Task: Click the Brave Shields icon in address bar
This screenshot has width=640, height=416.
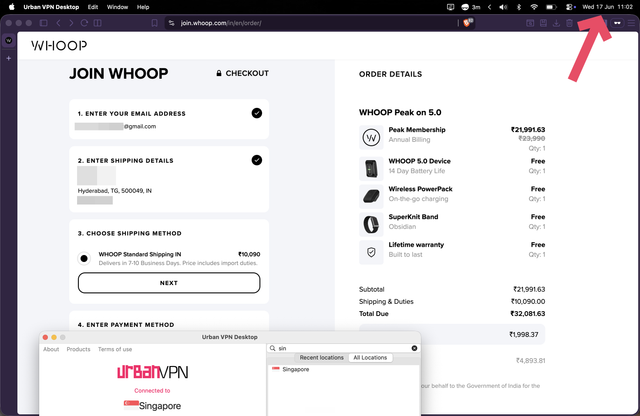Action: tap(468, 22)
